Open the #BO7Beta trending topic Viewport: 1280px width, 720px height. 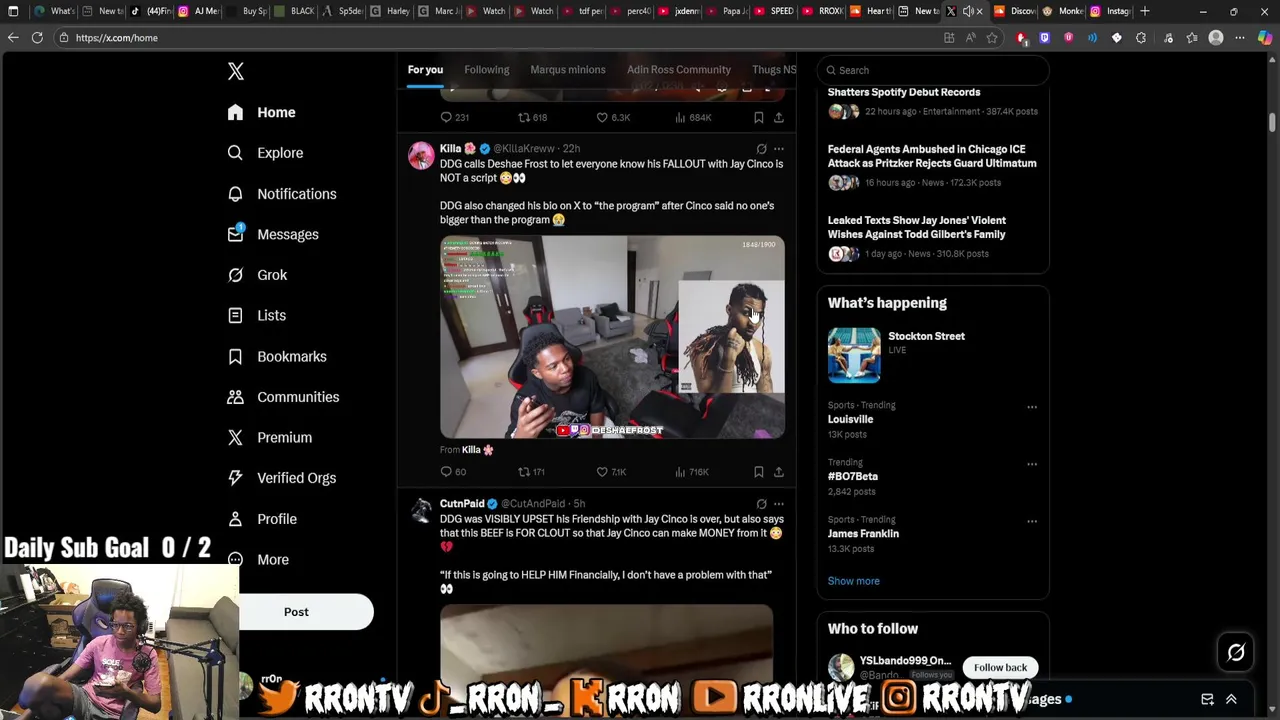[x=853, y=476]
